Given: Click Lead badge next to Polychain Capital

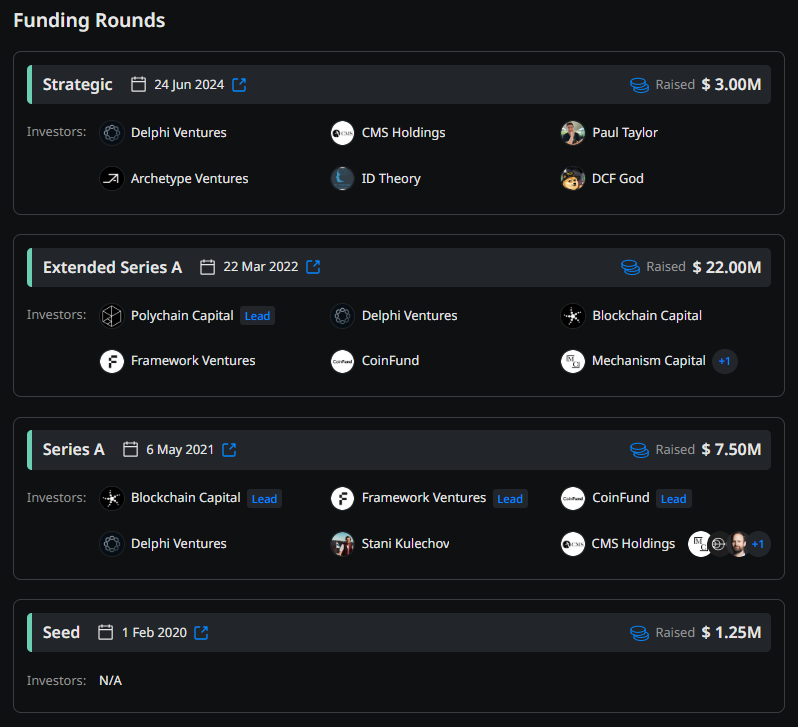Looking at the screenshot, I should [x=258, y=316].
